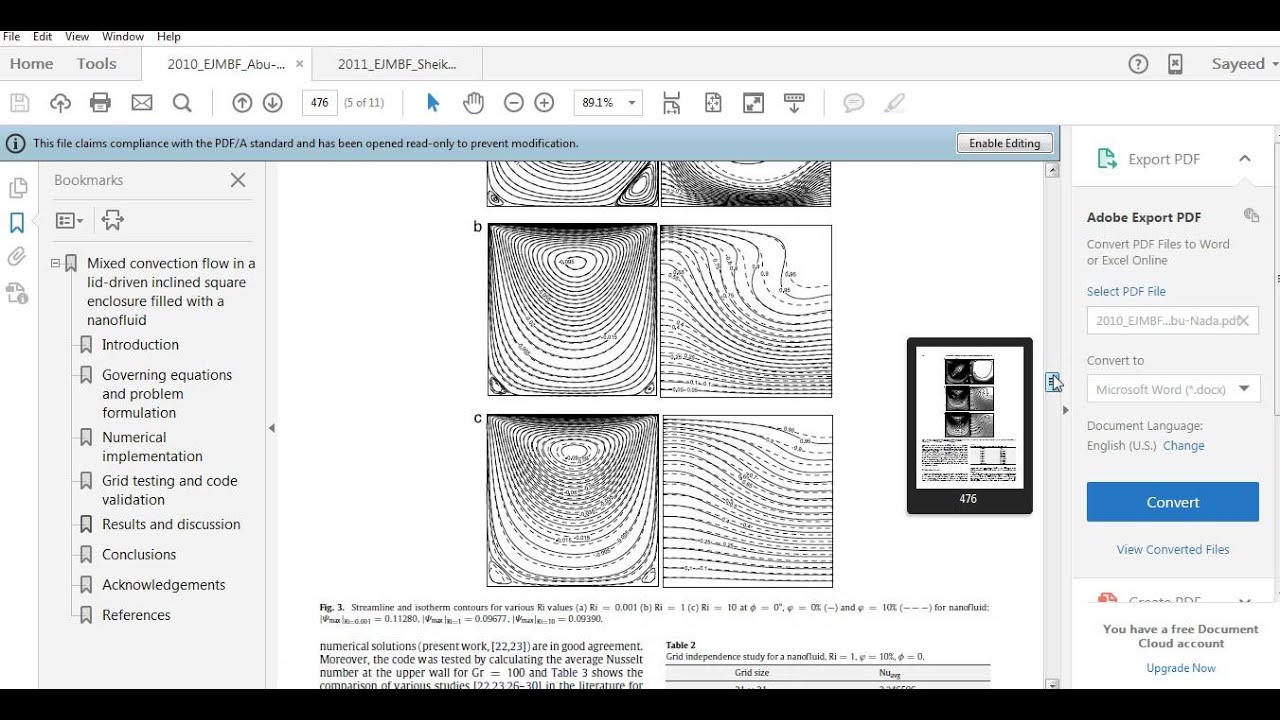Screen dimensions: 1280x720
Task: Print the document using printer icon
Action: point(100,102)
